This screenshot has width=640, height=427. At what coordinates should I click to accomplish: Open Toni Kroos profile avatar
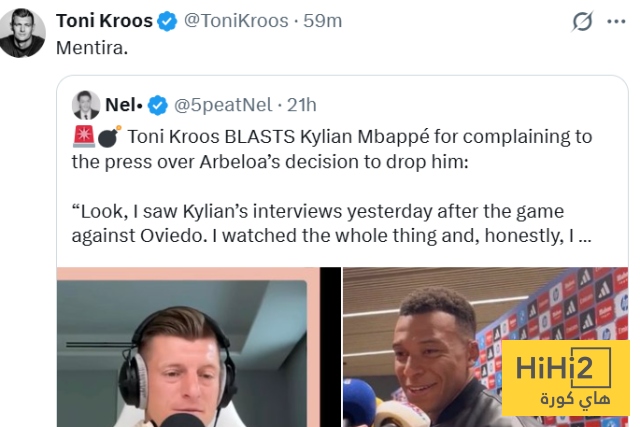click(22, 33)
